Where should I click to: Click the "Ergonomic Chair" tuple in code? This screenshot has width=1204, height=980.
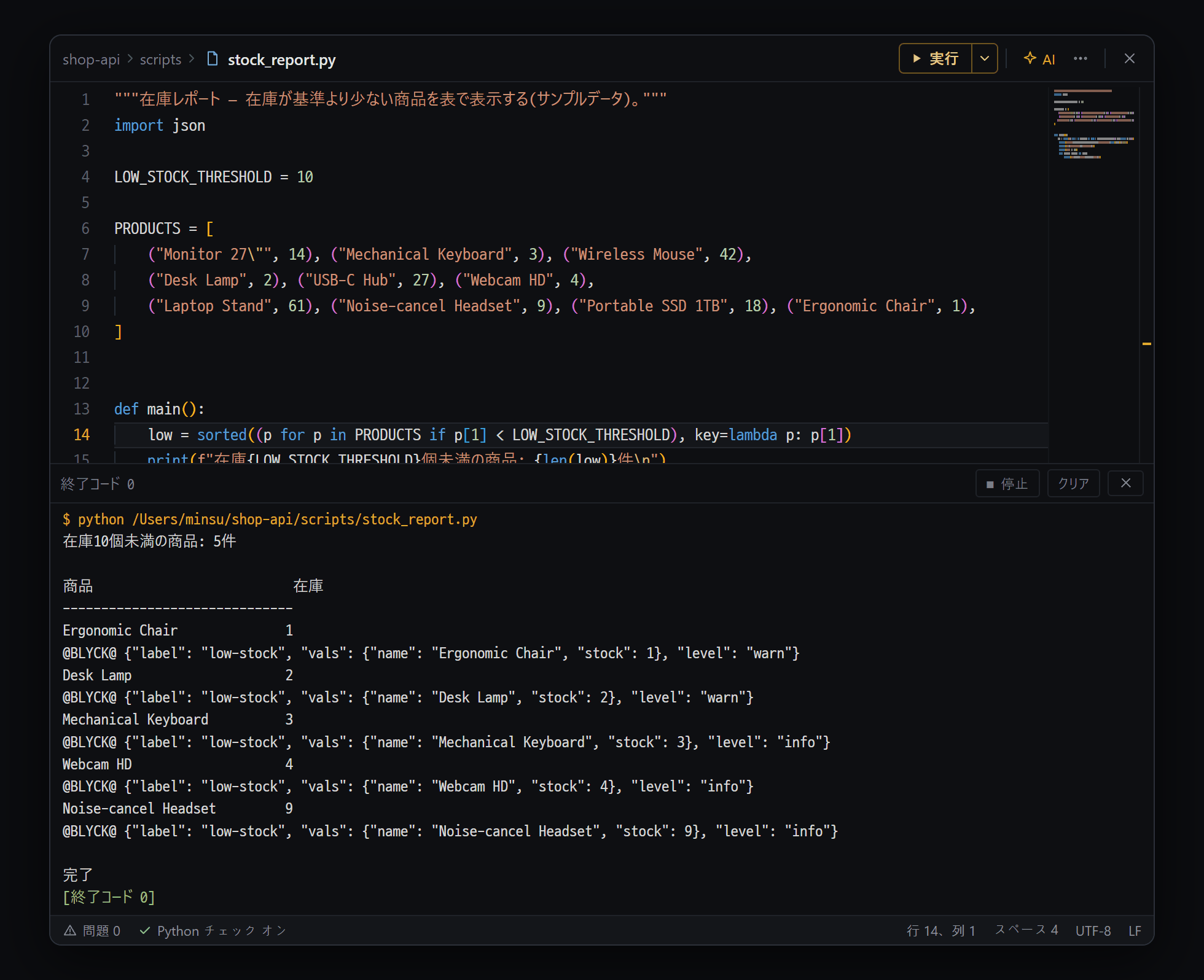pos(877,306)
